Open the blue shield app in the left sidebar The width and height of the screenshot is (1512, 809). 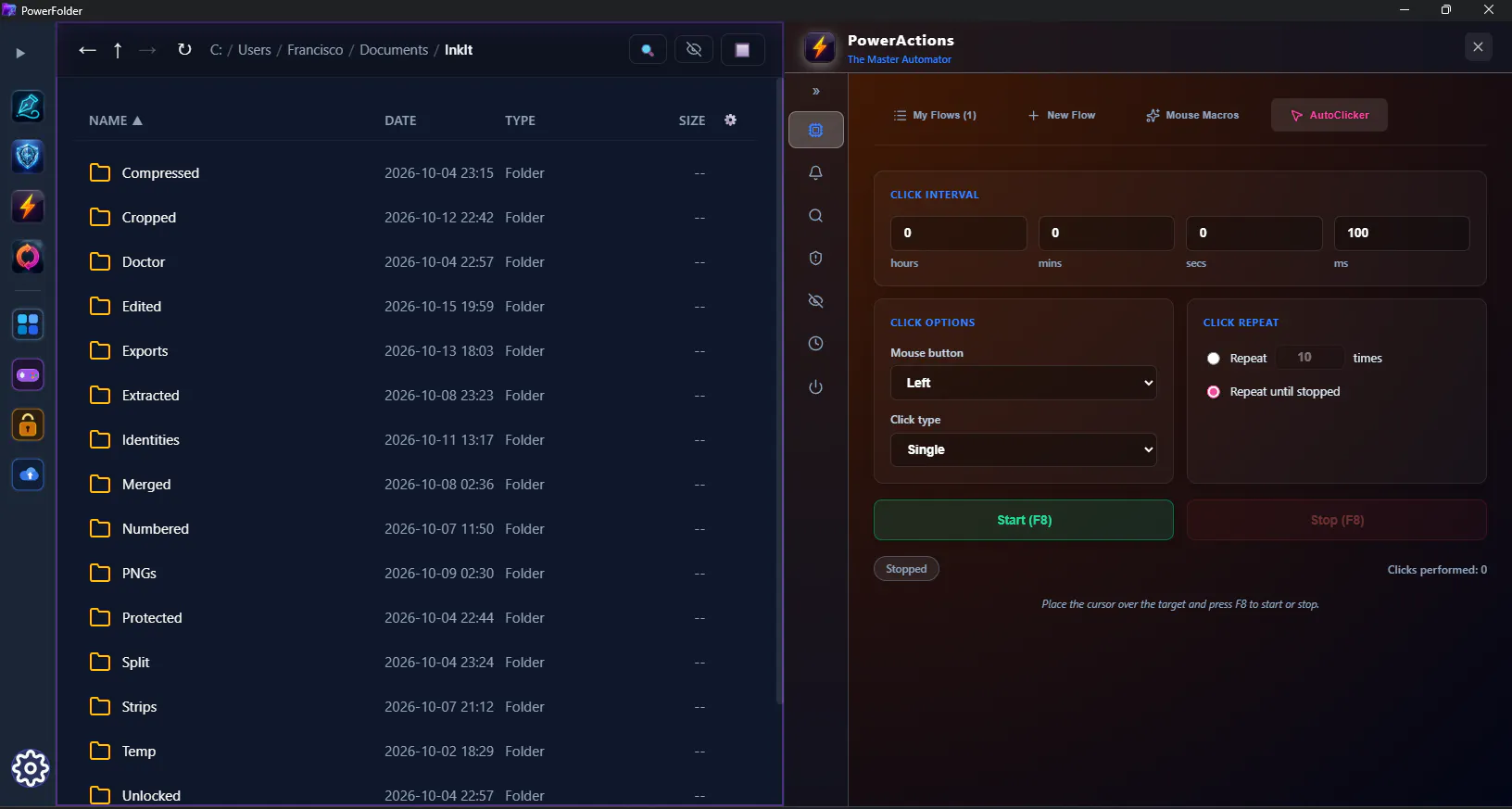[28, 157]
